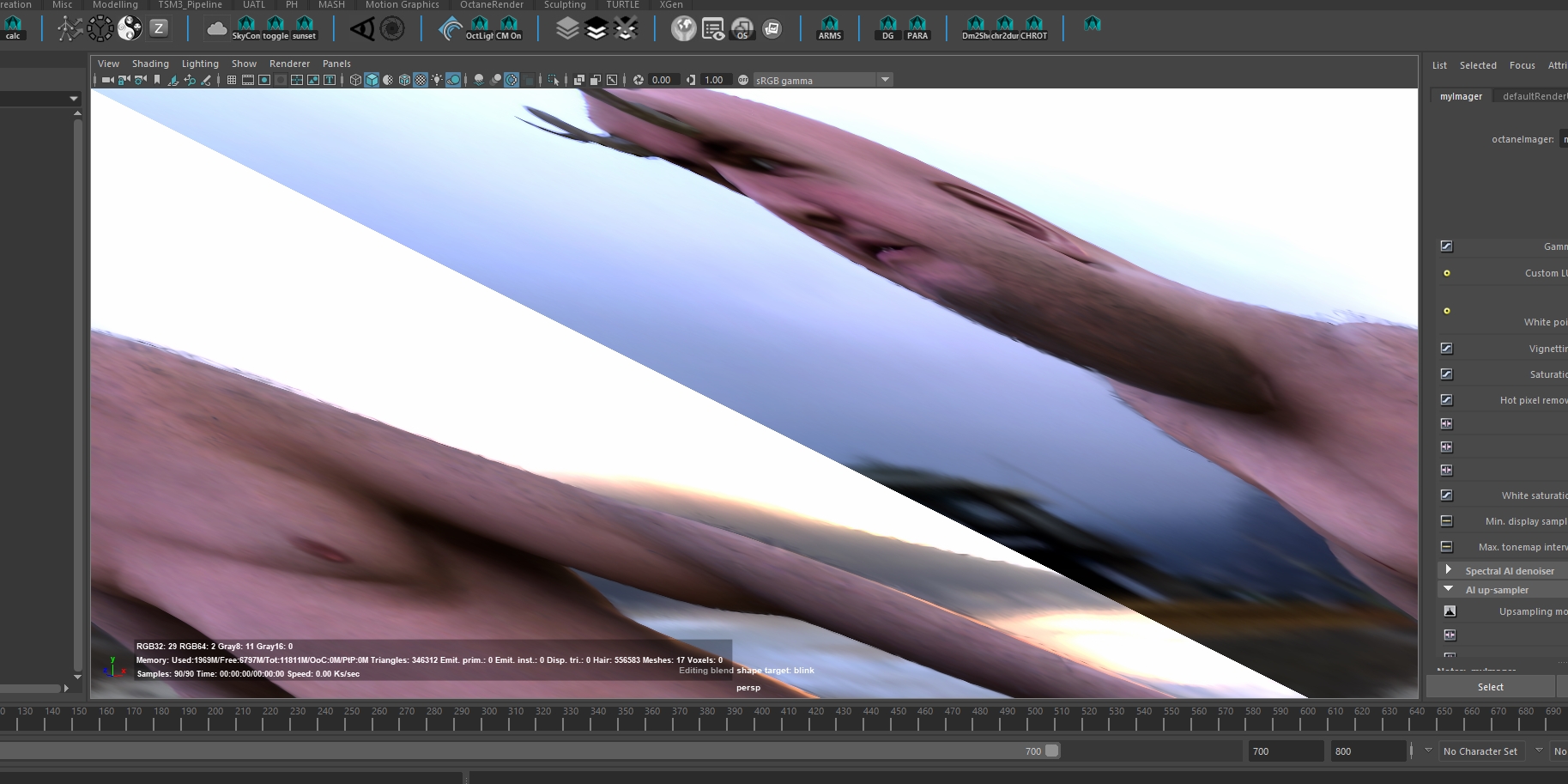
Task: Click the toggle shelf script button
Action: 275,28
